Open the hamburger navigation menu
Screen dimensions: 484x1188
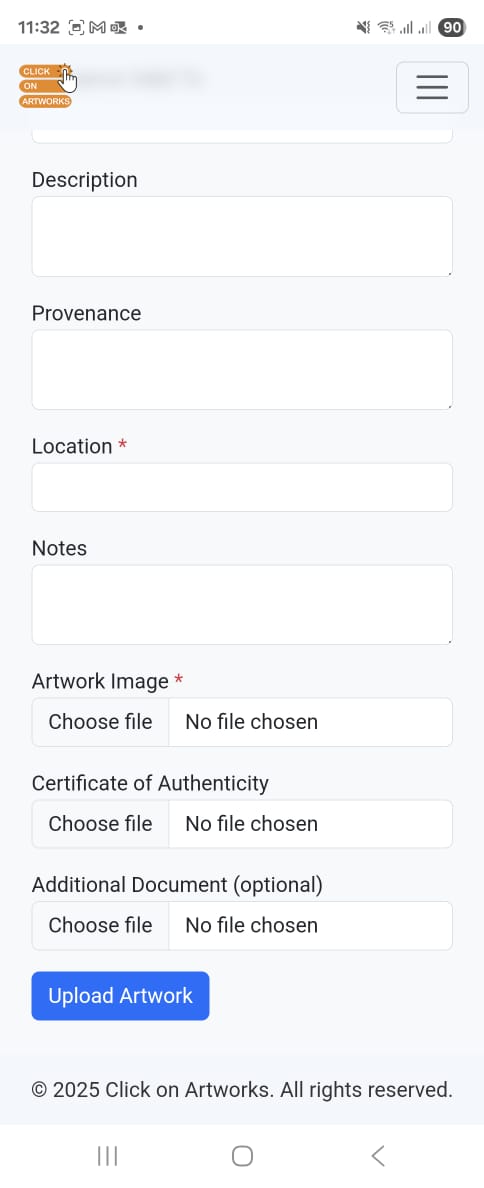432,87
